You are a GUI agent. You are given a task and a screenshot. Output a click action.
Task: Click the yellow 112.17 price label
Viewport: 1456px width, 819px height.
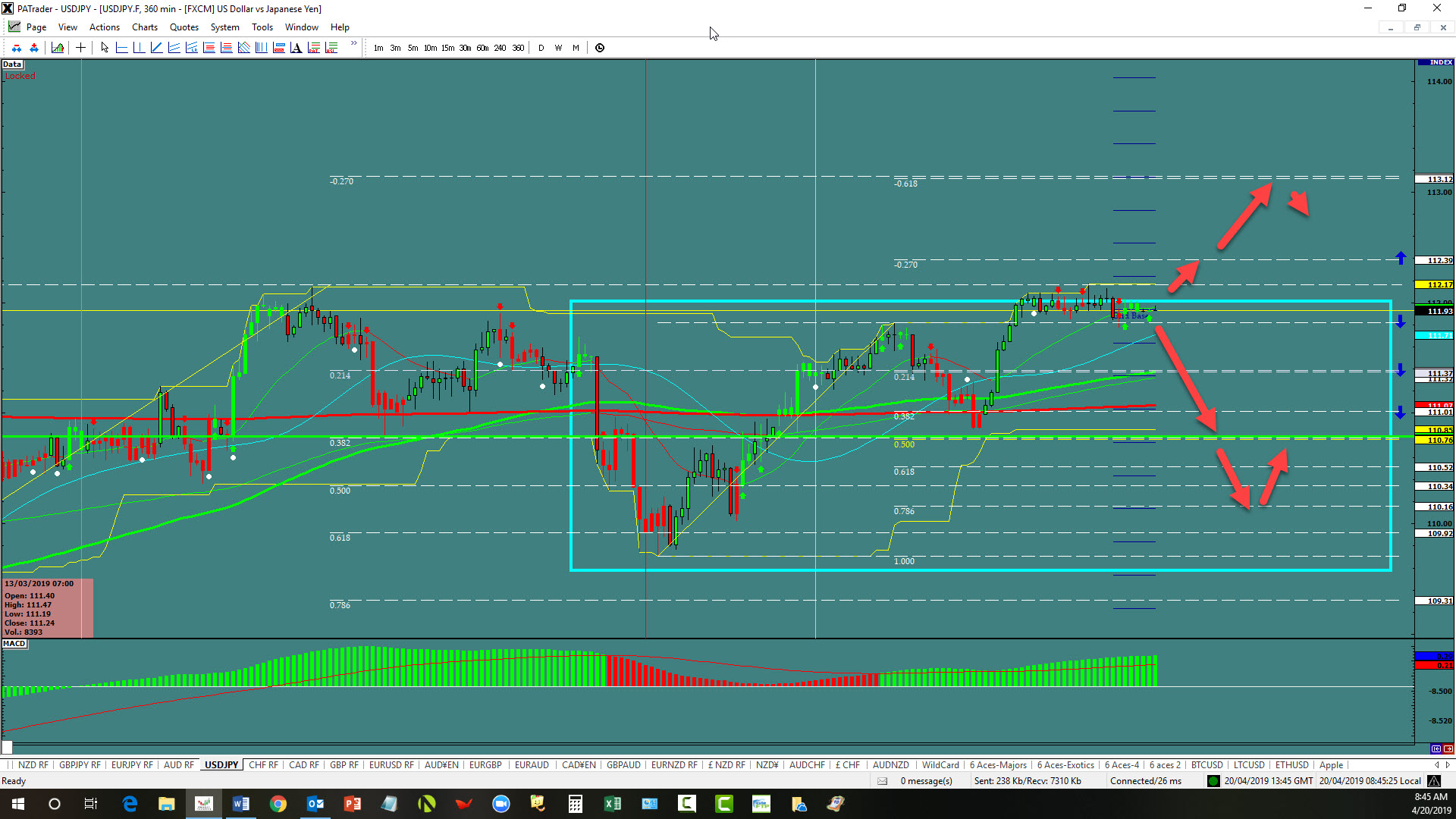[x=1436, y=285]
